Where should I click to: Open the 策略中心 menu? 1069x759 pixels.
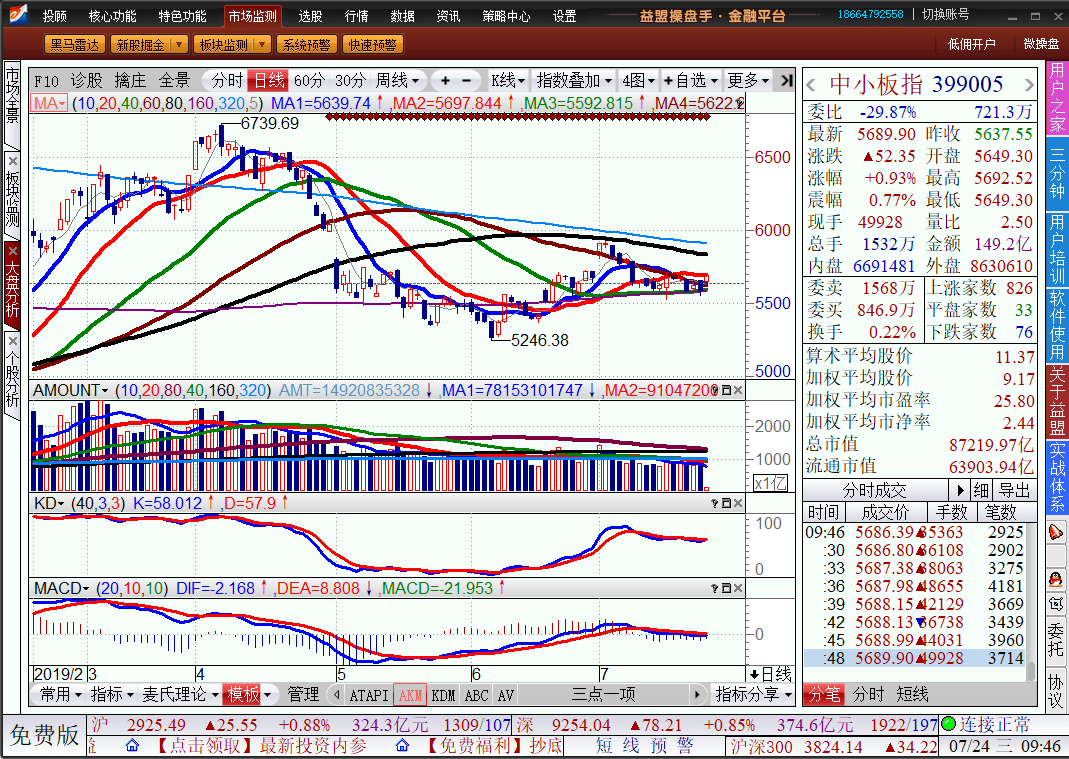506,16
